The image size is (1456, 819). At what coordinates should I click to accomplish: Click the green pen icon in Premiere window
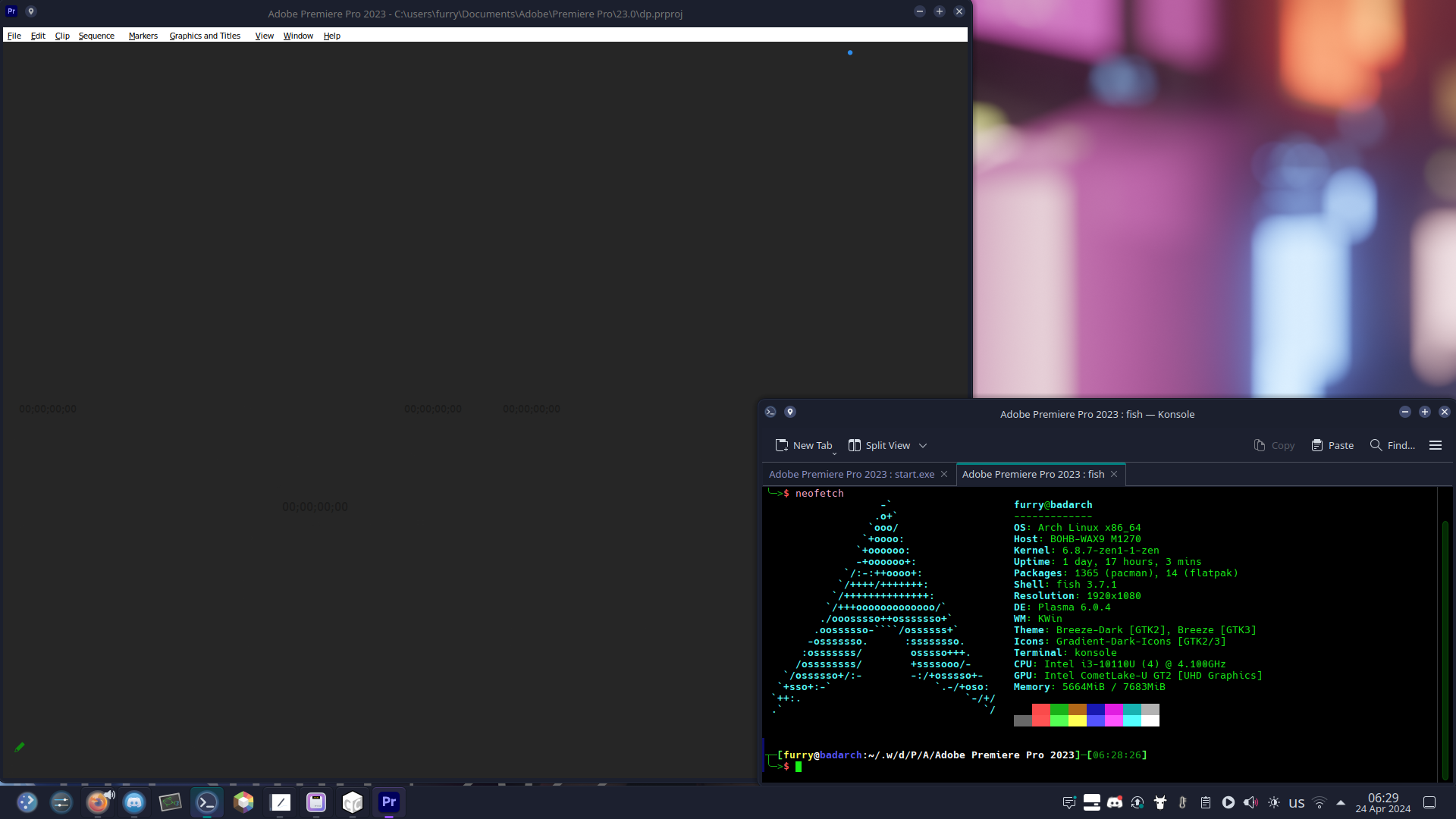tap(20, 747)
